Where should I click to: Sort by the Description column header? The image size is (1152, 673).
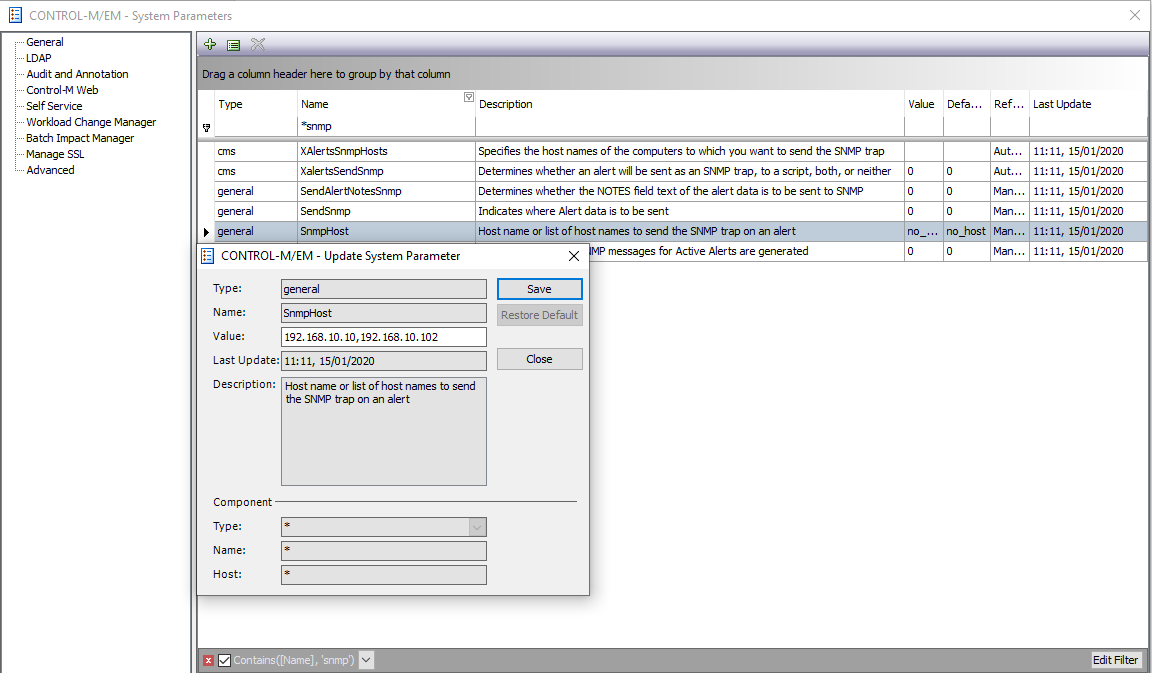[x=690, y=104]
